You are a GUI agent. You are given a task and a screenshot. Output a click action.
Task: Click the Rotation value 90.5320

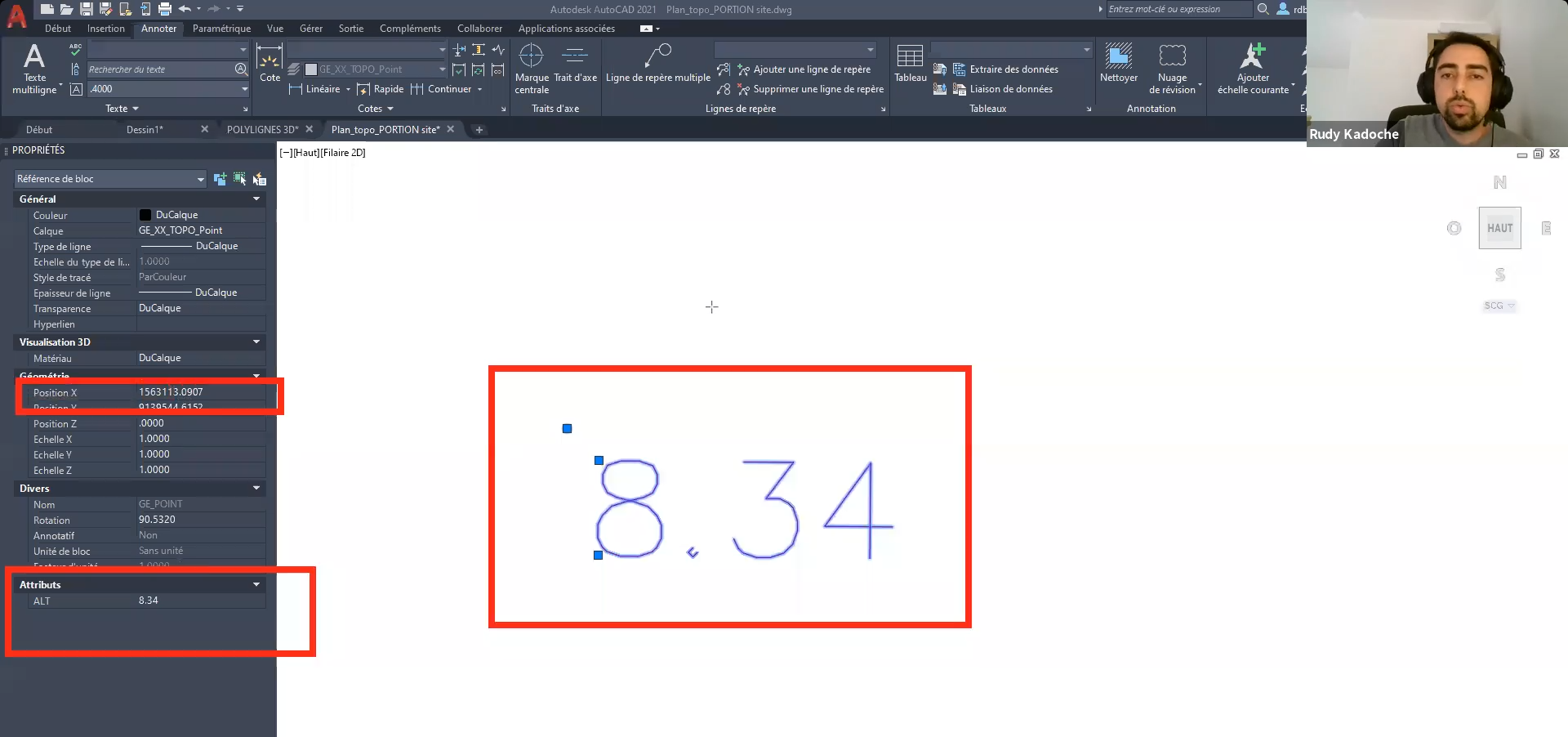[157, 520]
